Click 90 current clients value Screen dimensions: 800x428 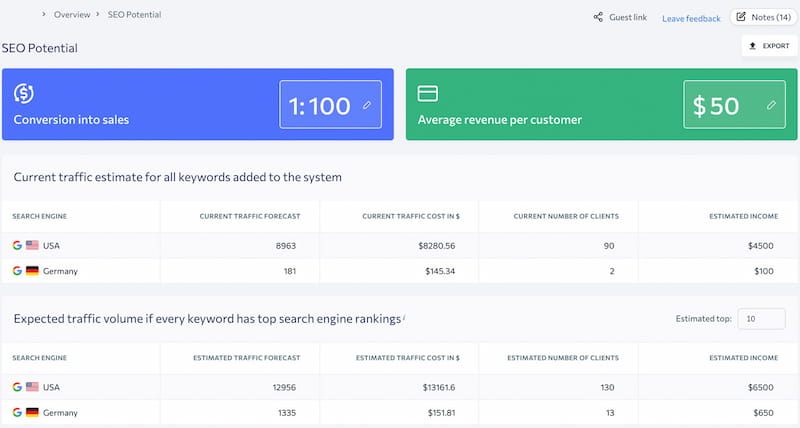[x=609, y=246]
